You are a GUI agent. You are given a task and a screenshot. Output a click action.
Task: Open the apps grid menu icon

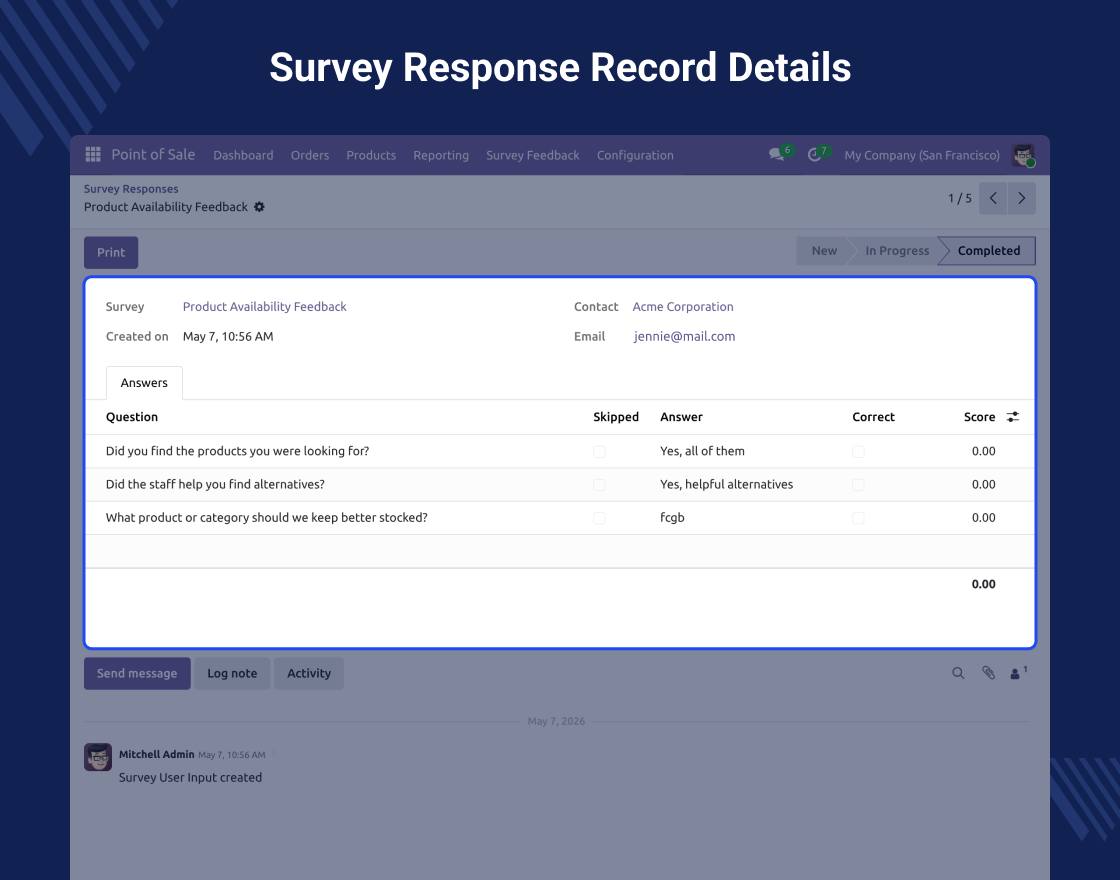click(x=93, y=154)
